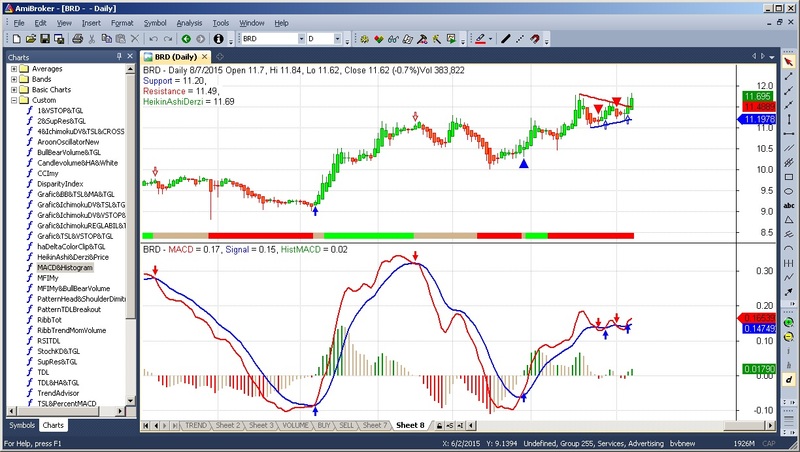Select RSITDL formula in tree
The width and height of the screenshot is (800, 452).
click(48, 341)
